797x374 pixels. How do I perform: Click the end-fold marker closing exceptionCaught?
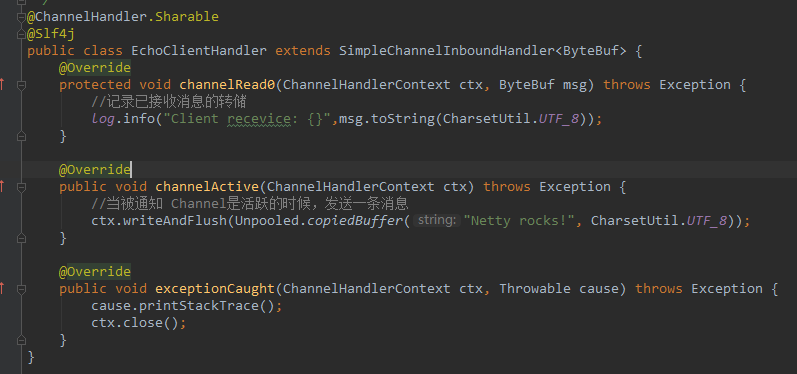[21, 340]
